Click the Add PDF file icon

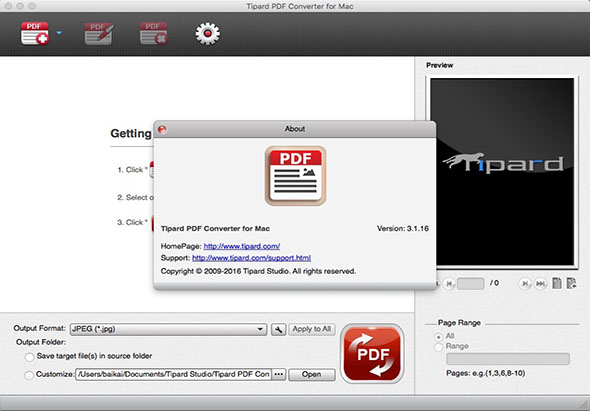tap(35, 33)
